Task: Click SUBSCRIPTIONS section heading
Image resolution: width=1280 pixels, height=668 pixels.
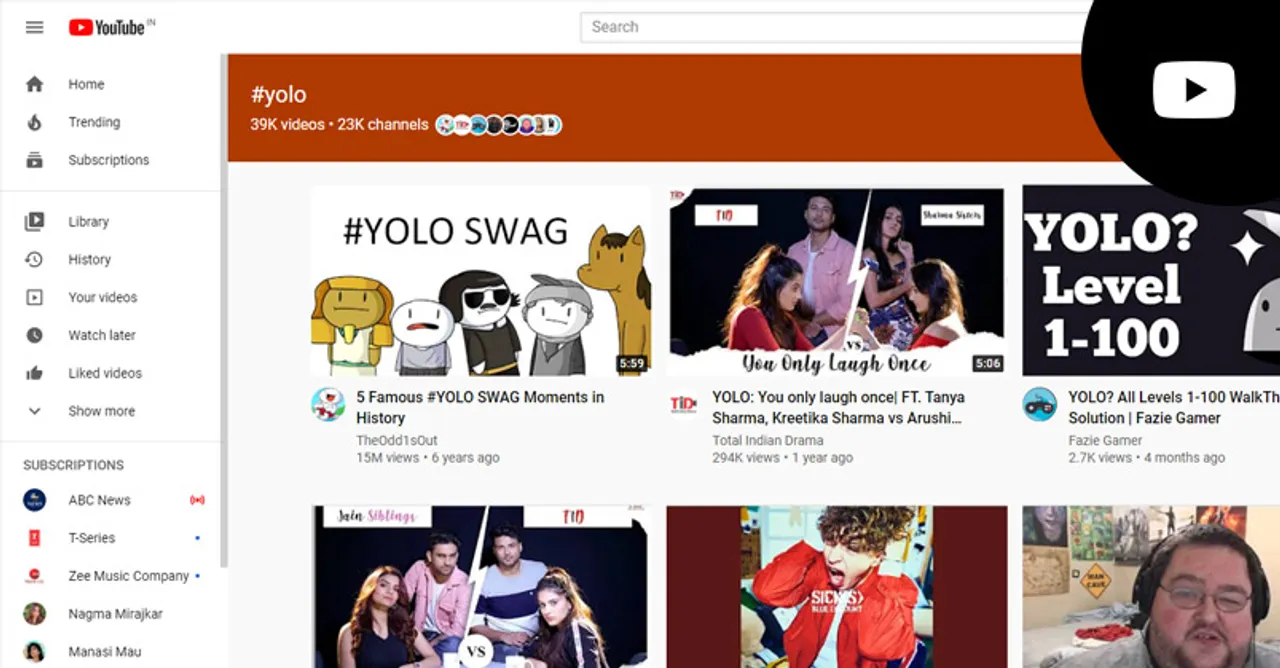Action: (x=74, y=465)
